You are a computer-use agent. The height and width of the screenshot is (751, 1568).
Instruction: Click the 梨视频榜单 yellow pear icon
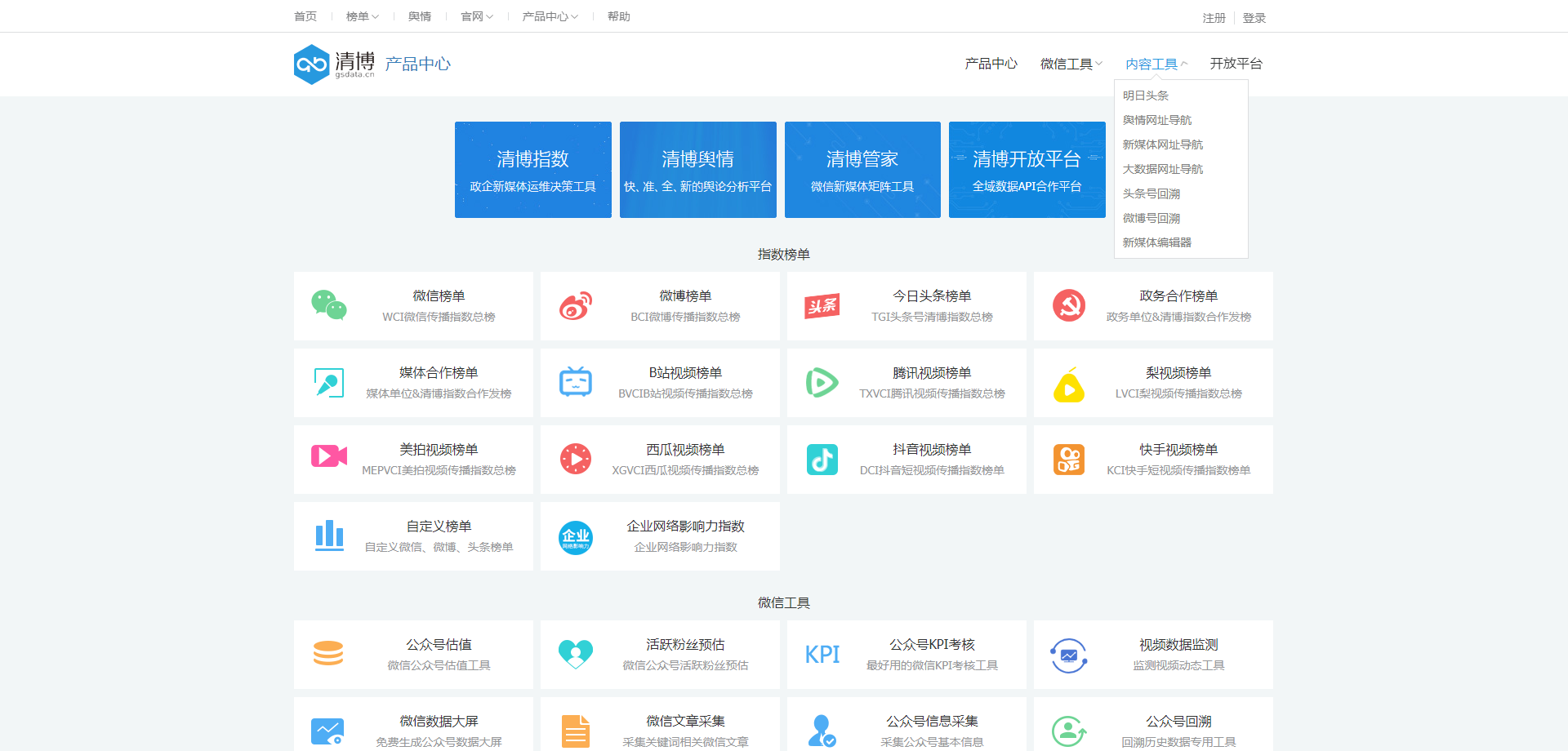1069,384
